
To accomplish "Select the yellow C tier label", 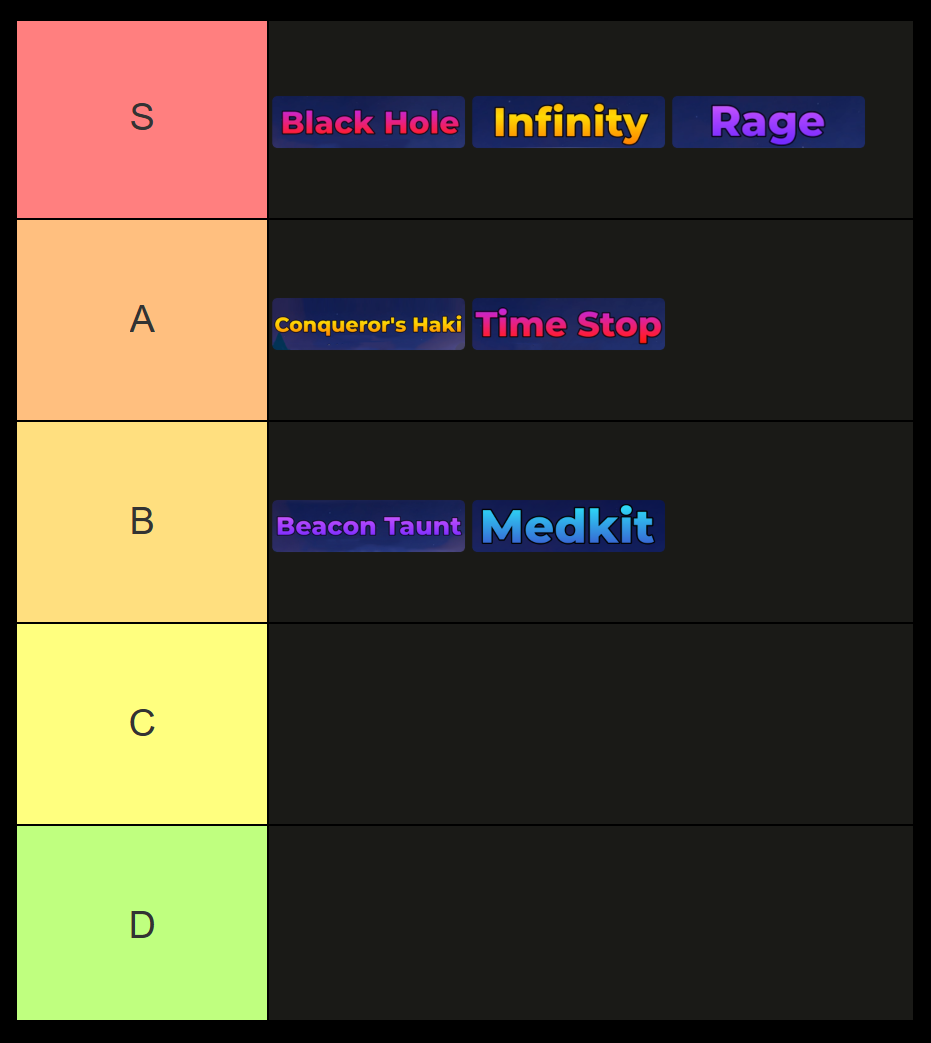I will coord(142,724).
